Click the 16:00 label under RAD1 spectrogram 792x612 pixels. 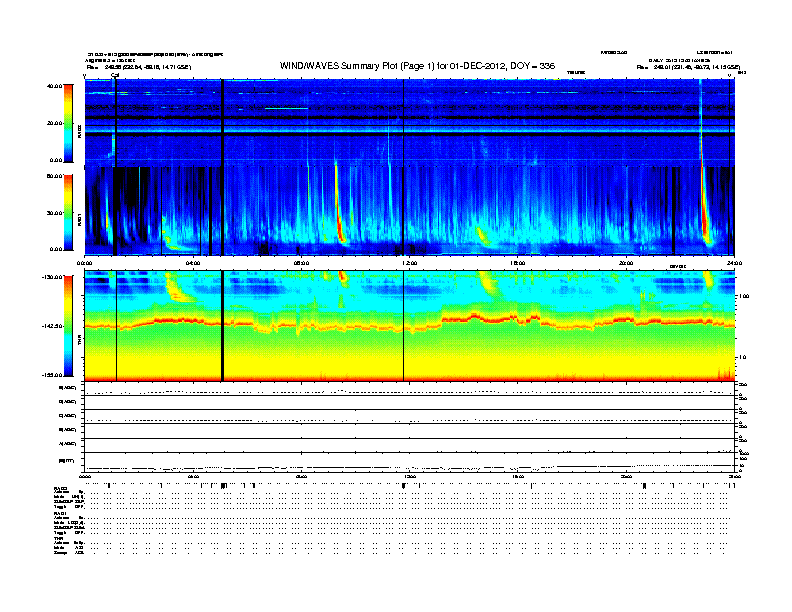(518, 263)
